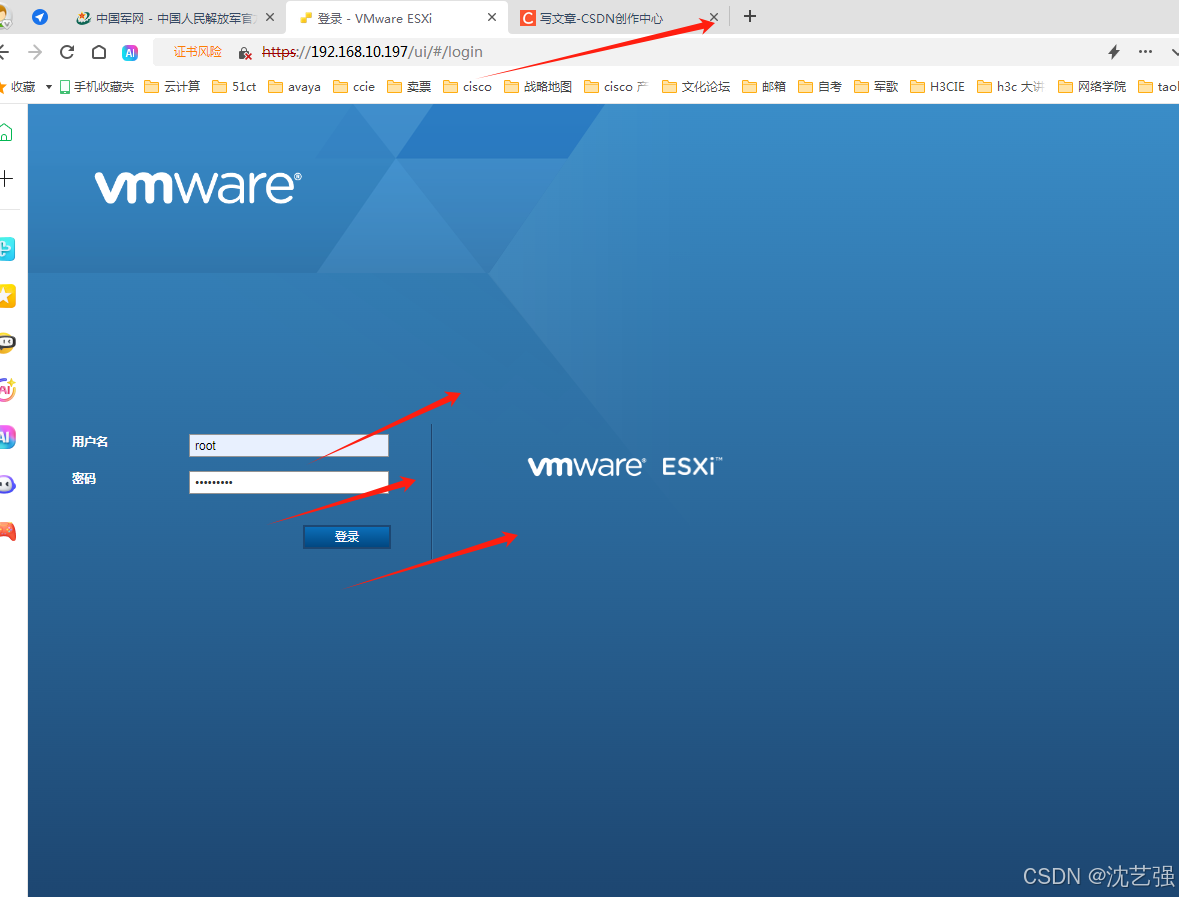Close the 写文章-CSDN创作中心 tab
The width and height of the screenshot is (1179, 897).
pos(714,17)
